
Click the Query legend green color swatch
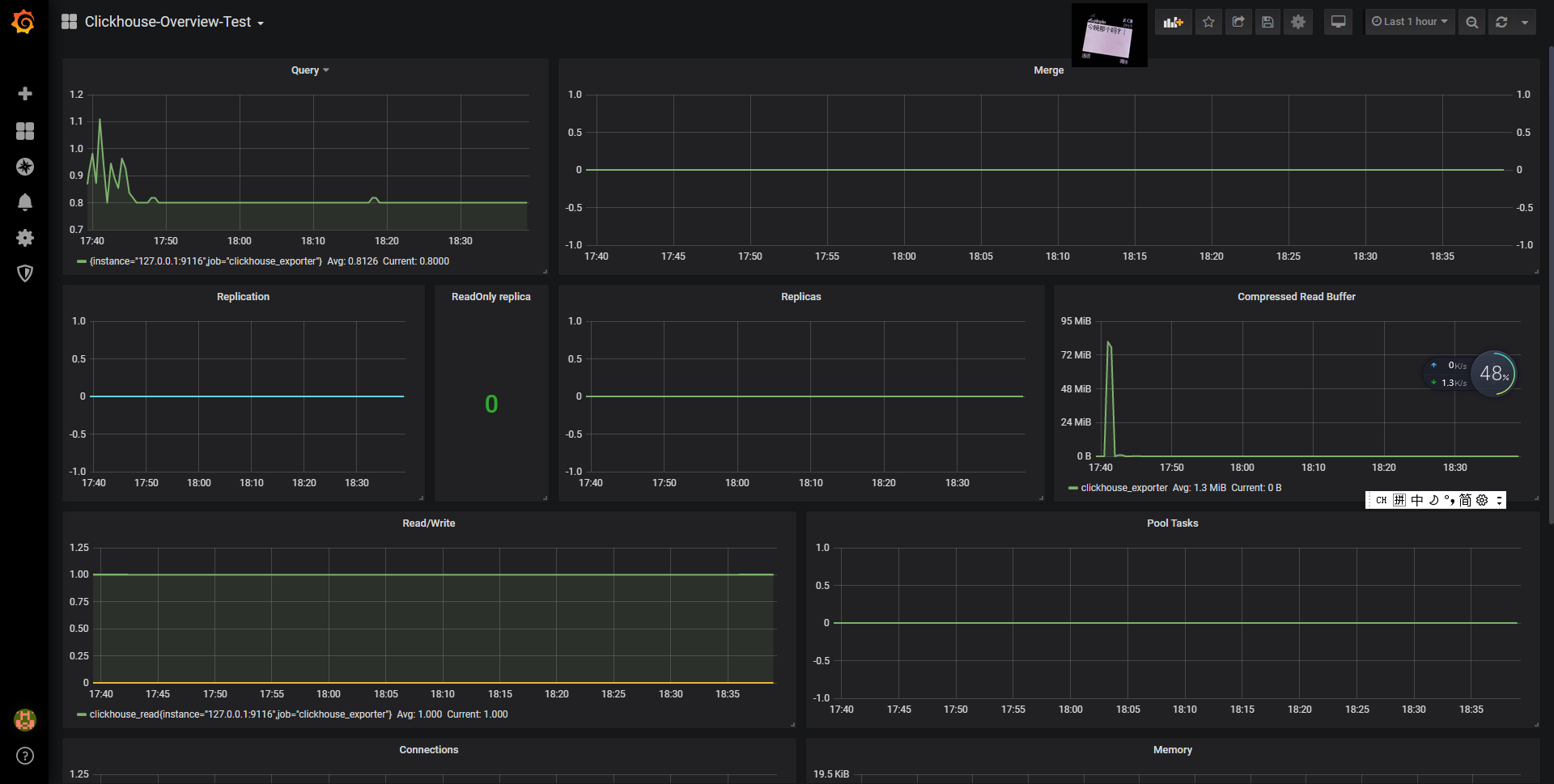(x=82, y=261)
